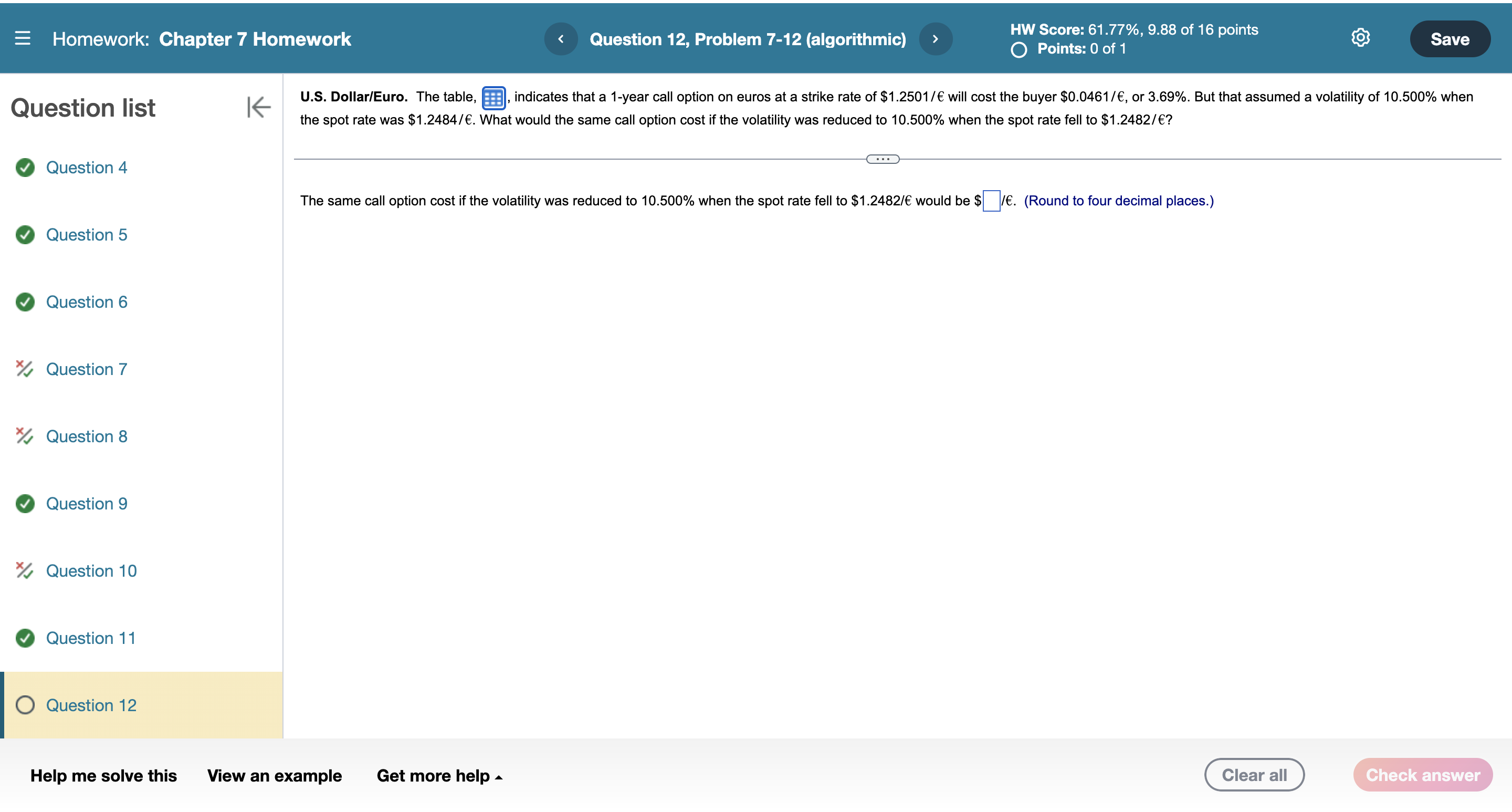This screenshot has width=1512, height=812.
Task: Select the Question 12 status circle
Action: tap(25, 704)
